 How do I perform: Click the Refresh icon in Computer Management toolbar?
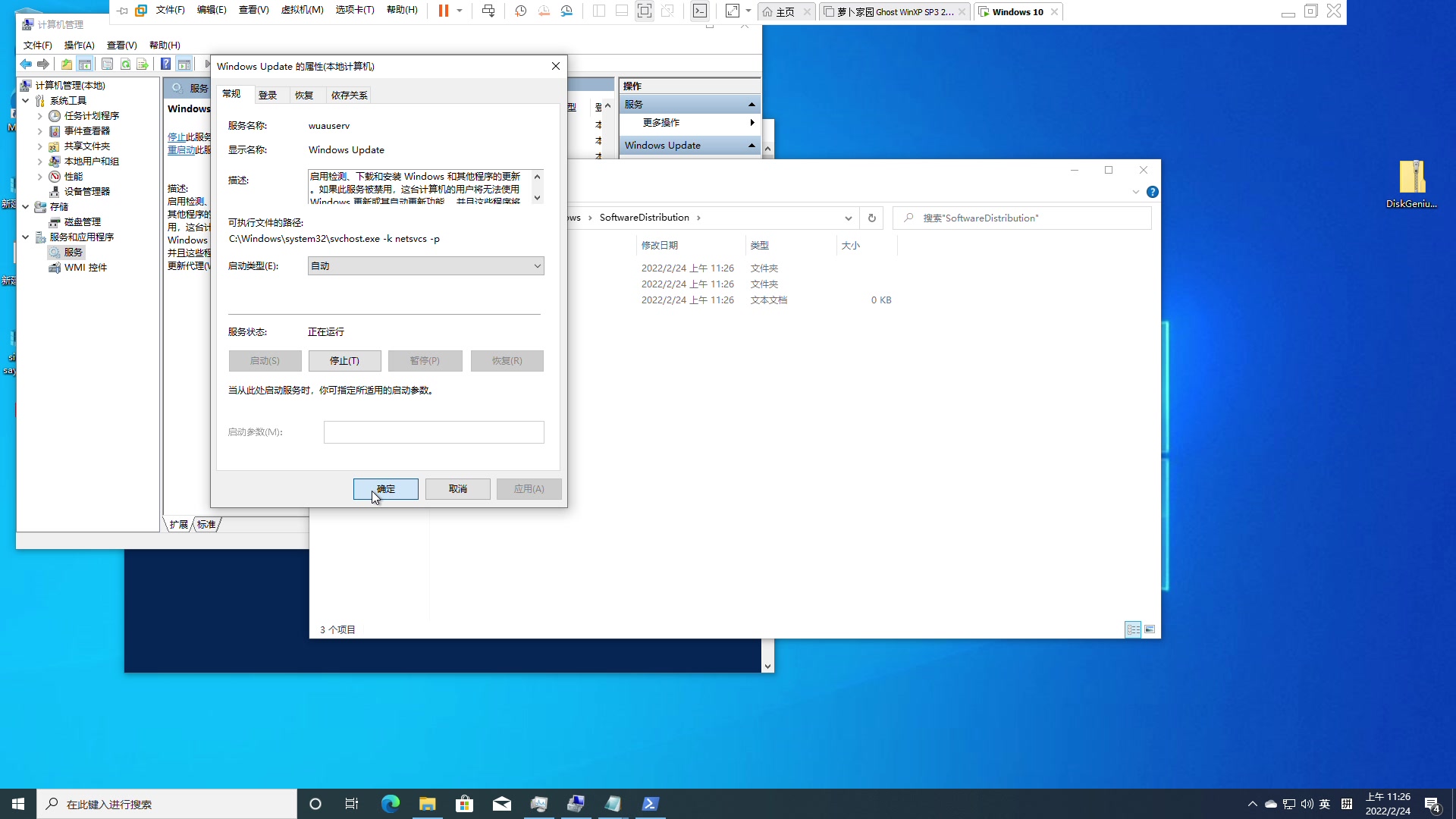pos(125,64)
